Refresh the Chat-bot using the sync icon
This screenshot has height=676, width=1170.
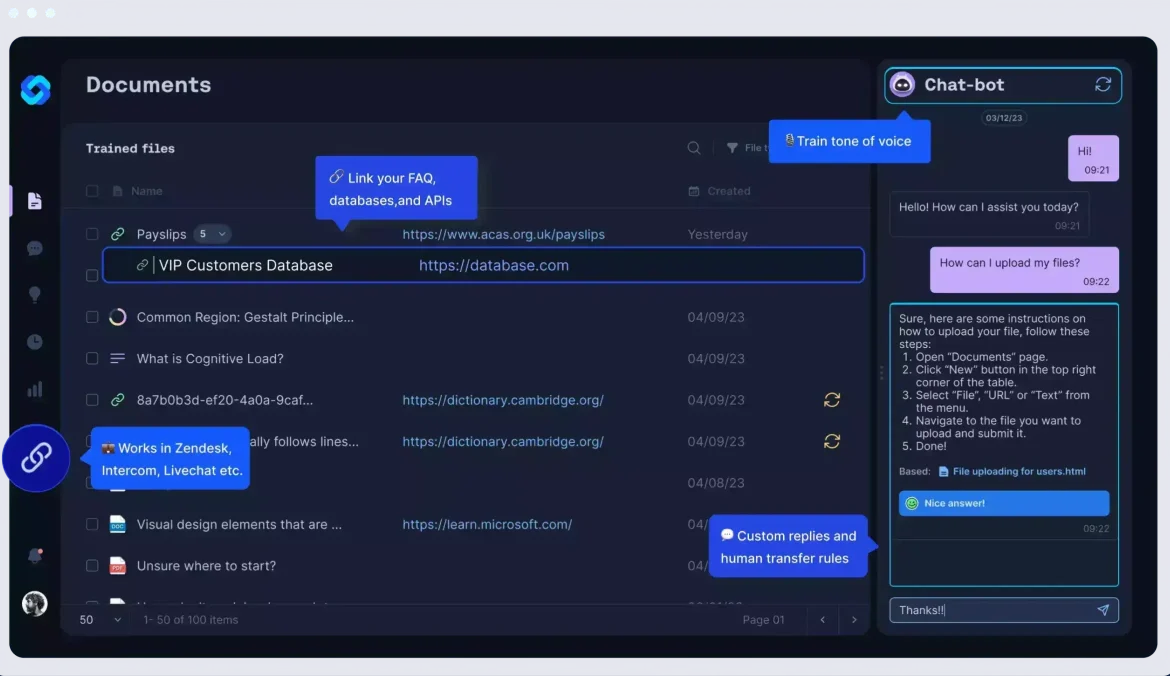(x=1102, y=85)
